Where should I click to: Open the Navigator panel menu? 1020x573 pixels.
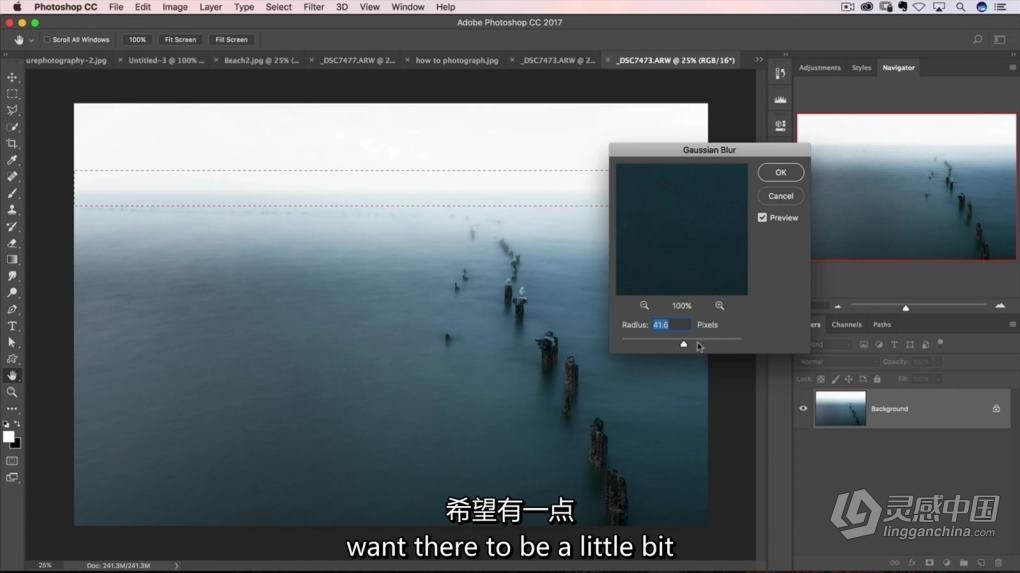click(x=1013, y=67)
